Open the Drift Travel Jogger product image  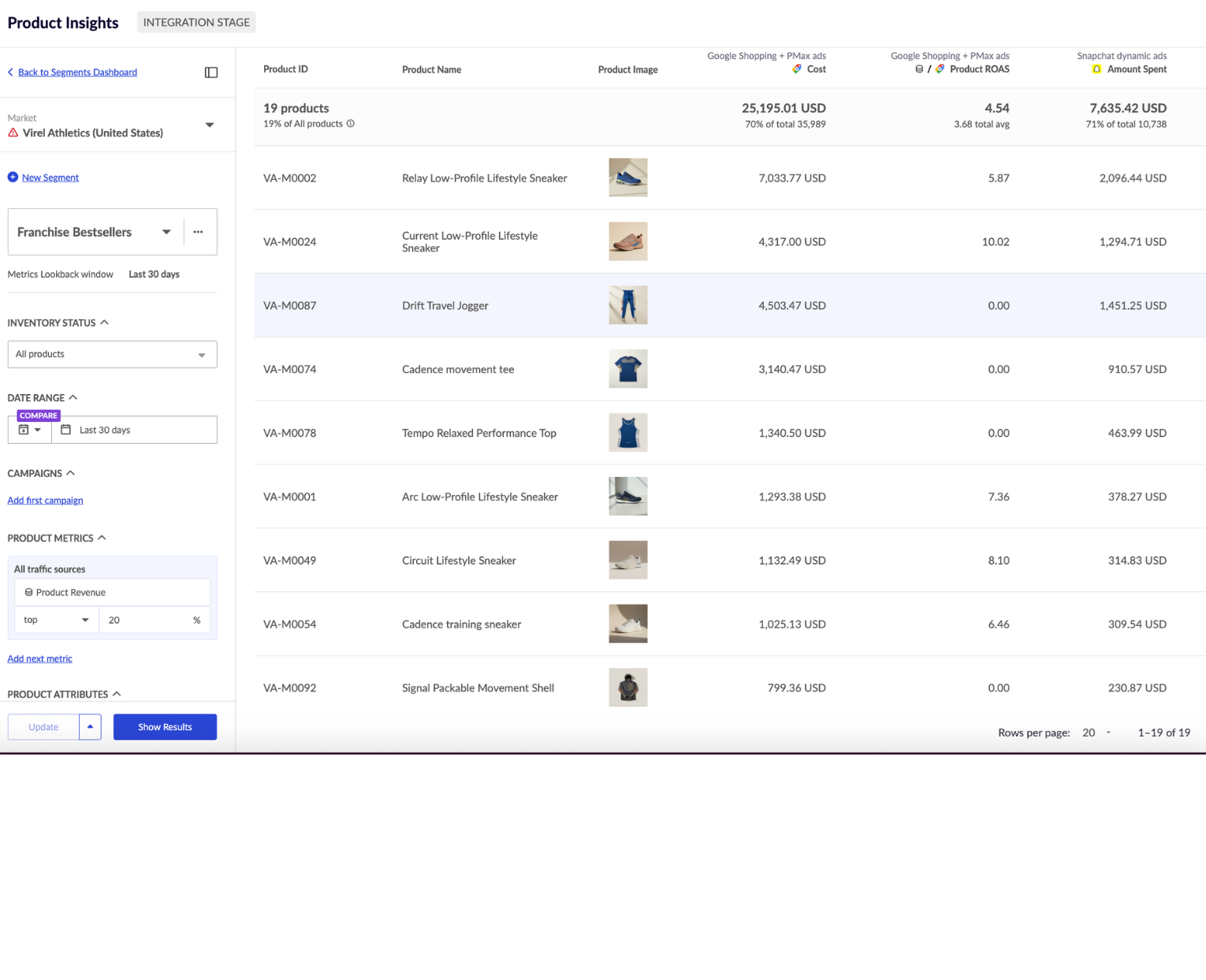628,305
